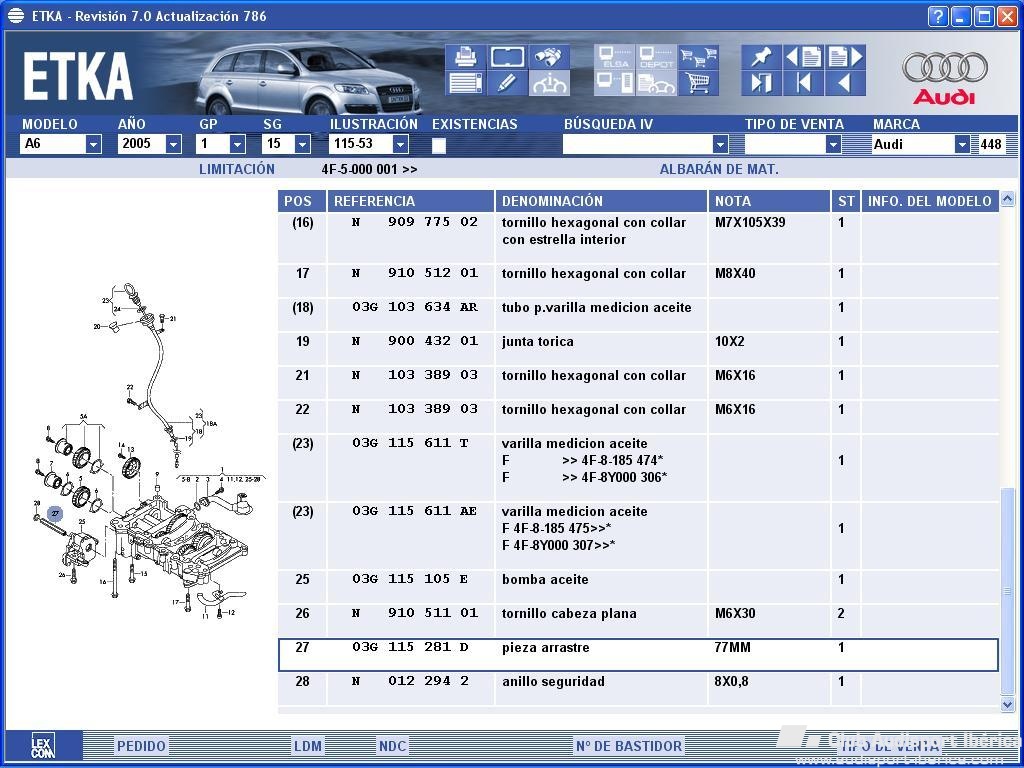
Task: Click the 448 field next to MARCA
Action: coord(990,144)
